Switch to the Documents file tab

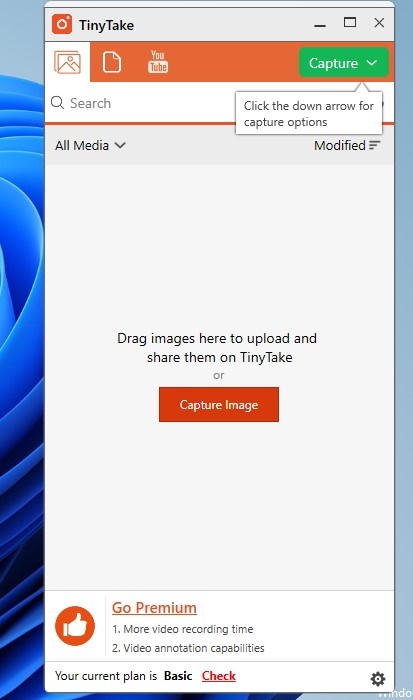[x=112, y=62]
